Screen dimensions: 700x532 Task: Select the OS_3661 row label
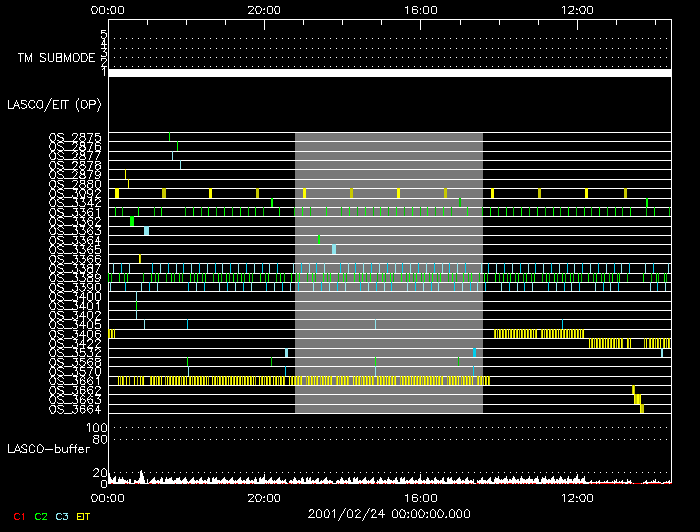click(x=74, y=381)
